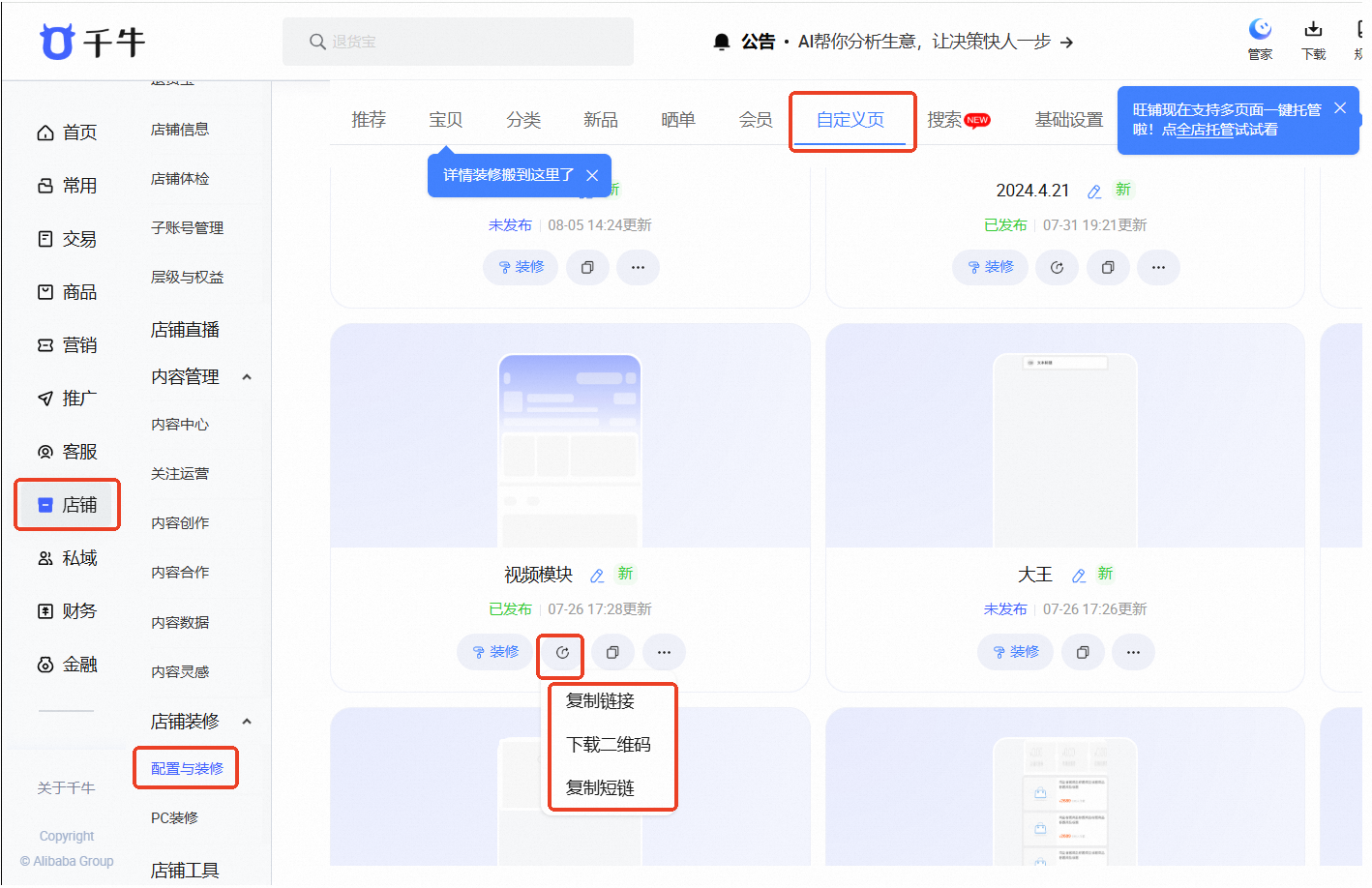Screen dimensions: 1372x888
Task: Select 店铺 in sidebar
Action: 67,505
